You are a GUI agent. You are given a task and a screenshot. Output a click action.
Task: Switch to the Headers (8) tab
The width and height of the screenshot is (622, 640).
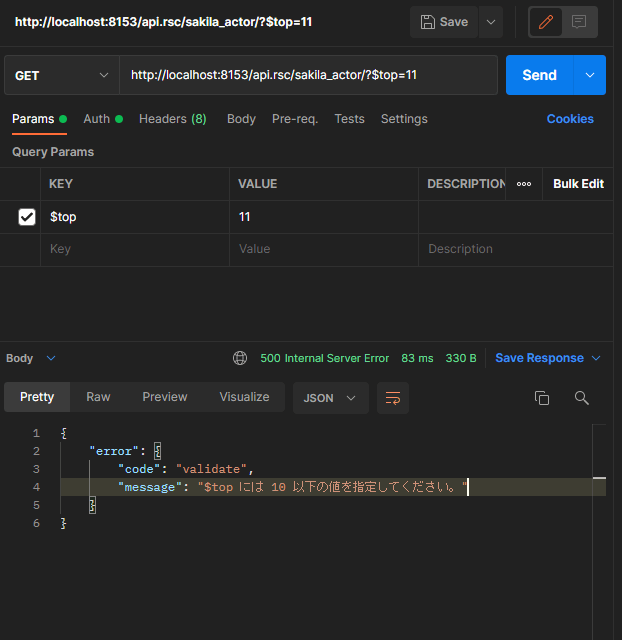(172, 119)
